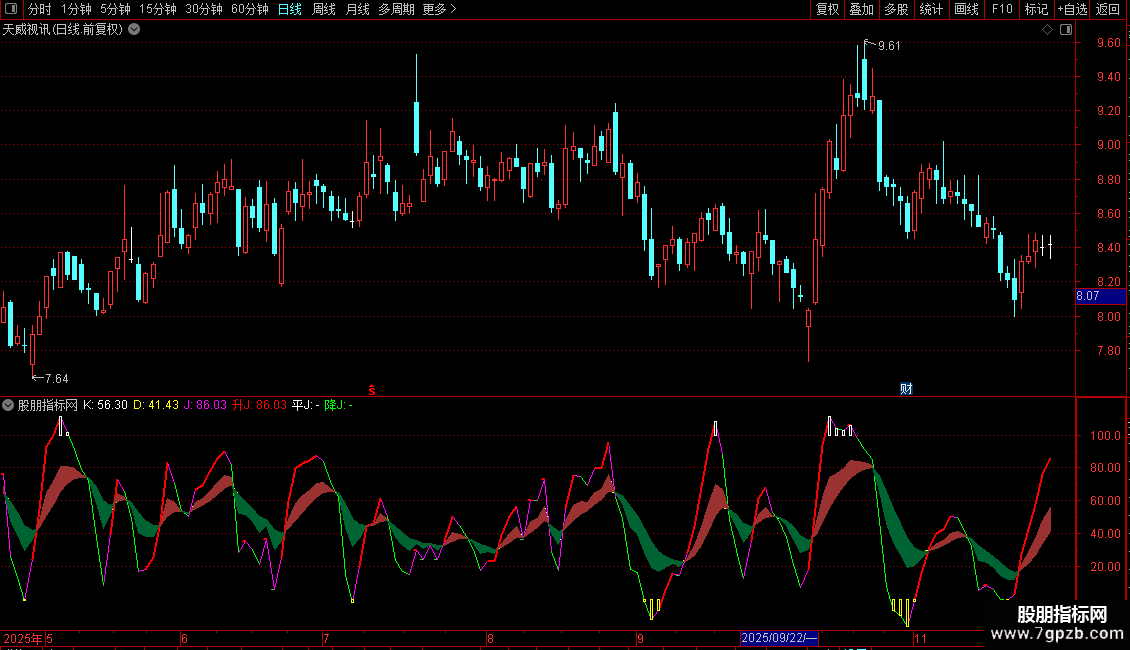
Task: Open the indicator dropdown beside 股朋指标网
Action: click(x=8, y=405)
